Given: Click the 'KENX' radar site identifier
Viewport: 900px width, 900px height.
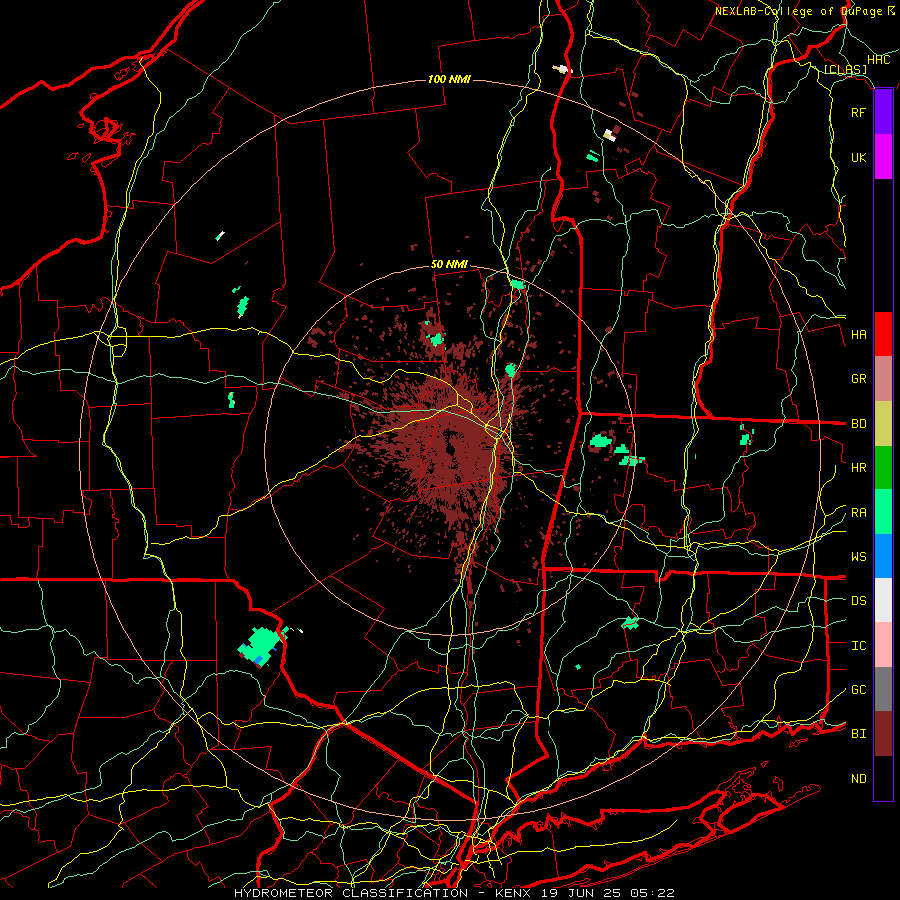Looking at the screenshot, I should pyautogui.click(x=515, y=893).
